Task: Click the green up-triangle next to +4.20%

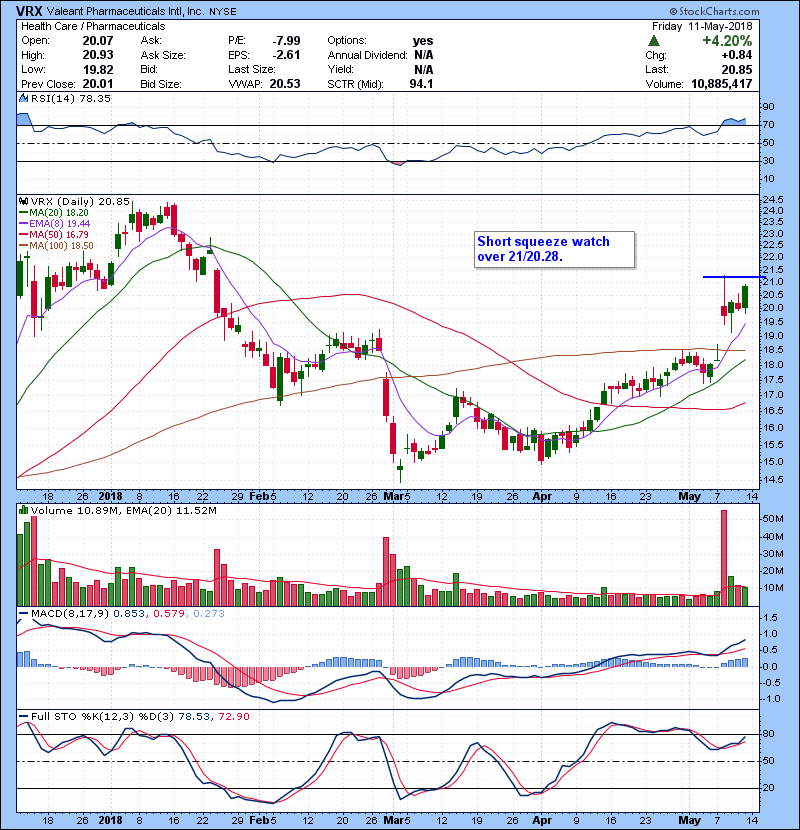Action: [654, 41]
